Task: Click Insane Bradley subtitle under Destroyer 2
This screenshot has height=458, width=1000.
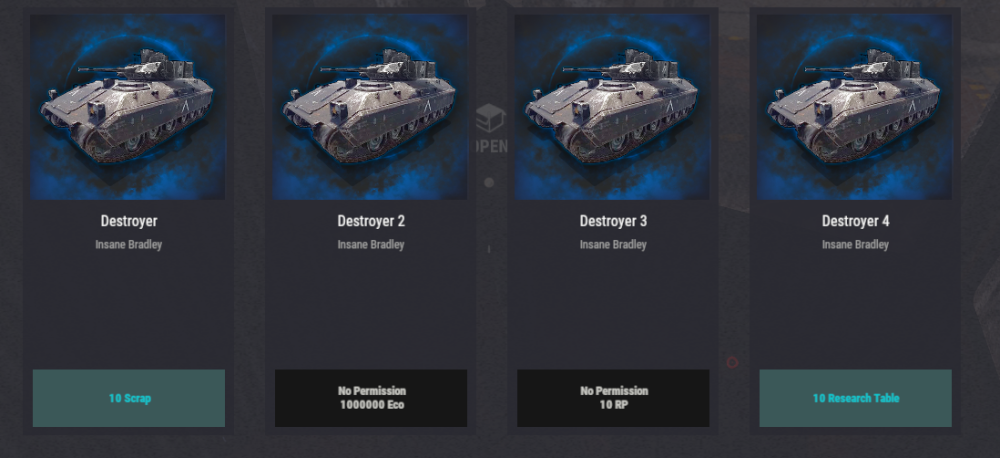Action: (x=371, y=245)
